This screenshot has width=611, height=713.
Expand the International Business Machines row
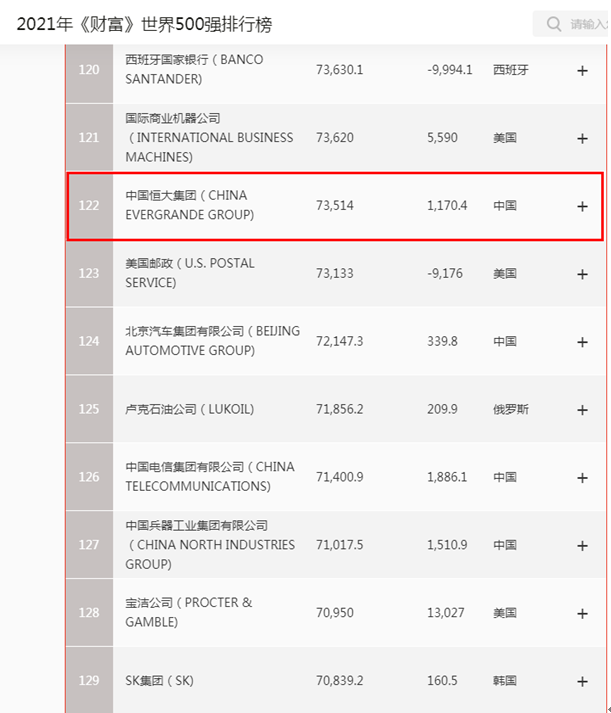coord(582,138)
